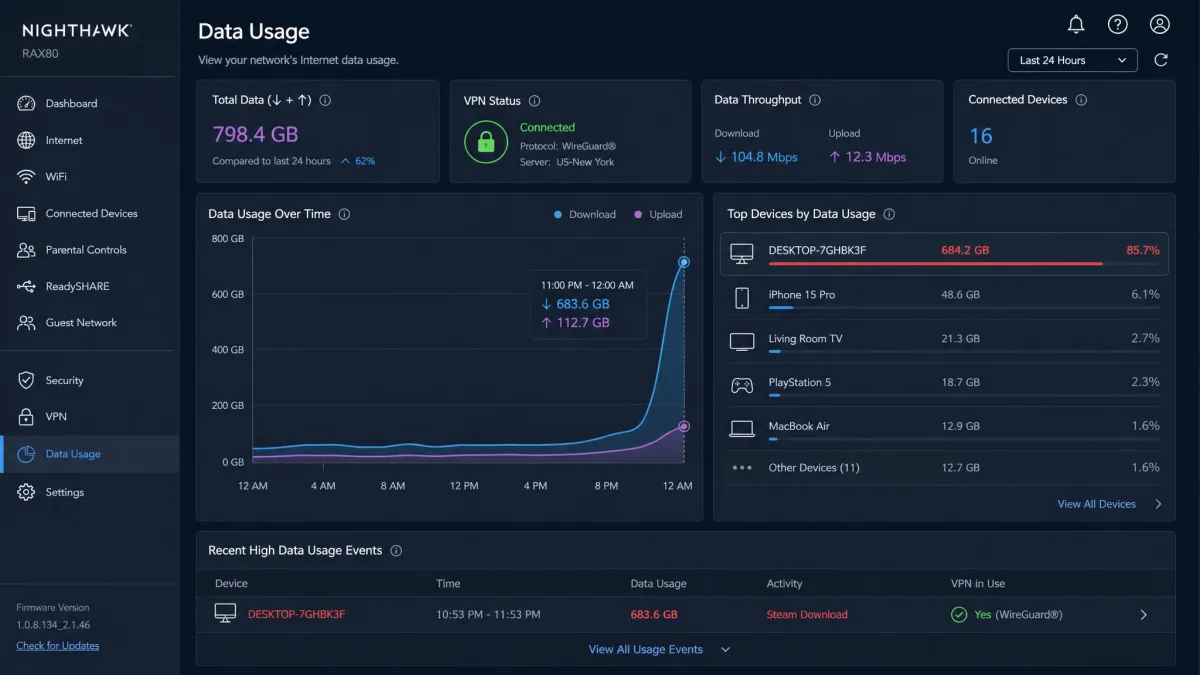Open the notifications bell icon
Image resolution: width=1200 pixels, height=675 pixels.
click(x=1076, y=24)
